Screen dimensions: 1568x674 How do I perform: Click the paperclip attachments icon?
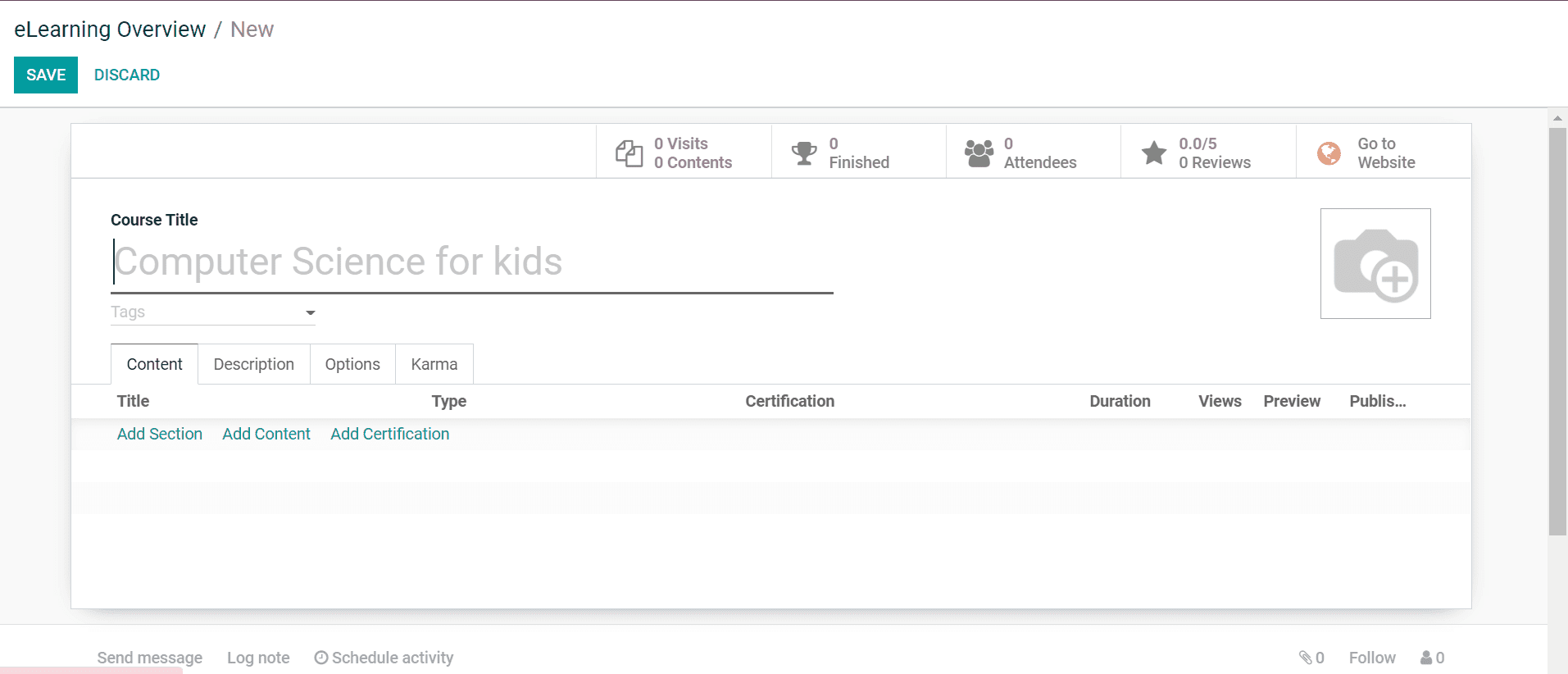pos(1306,658)
